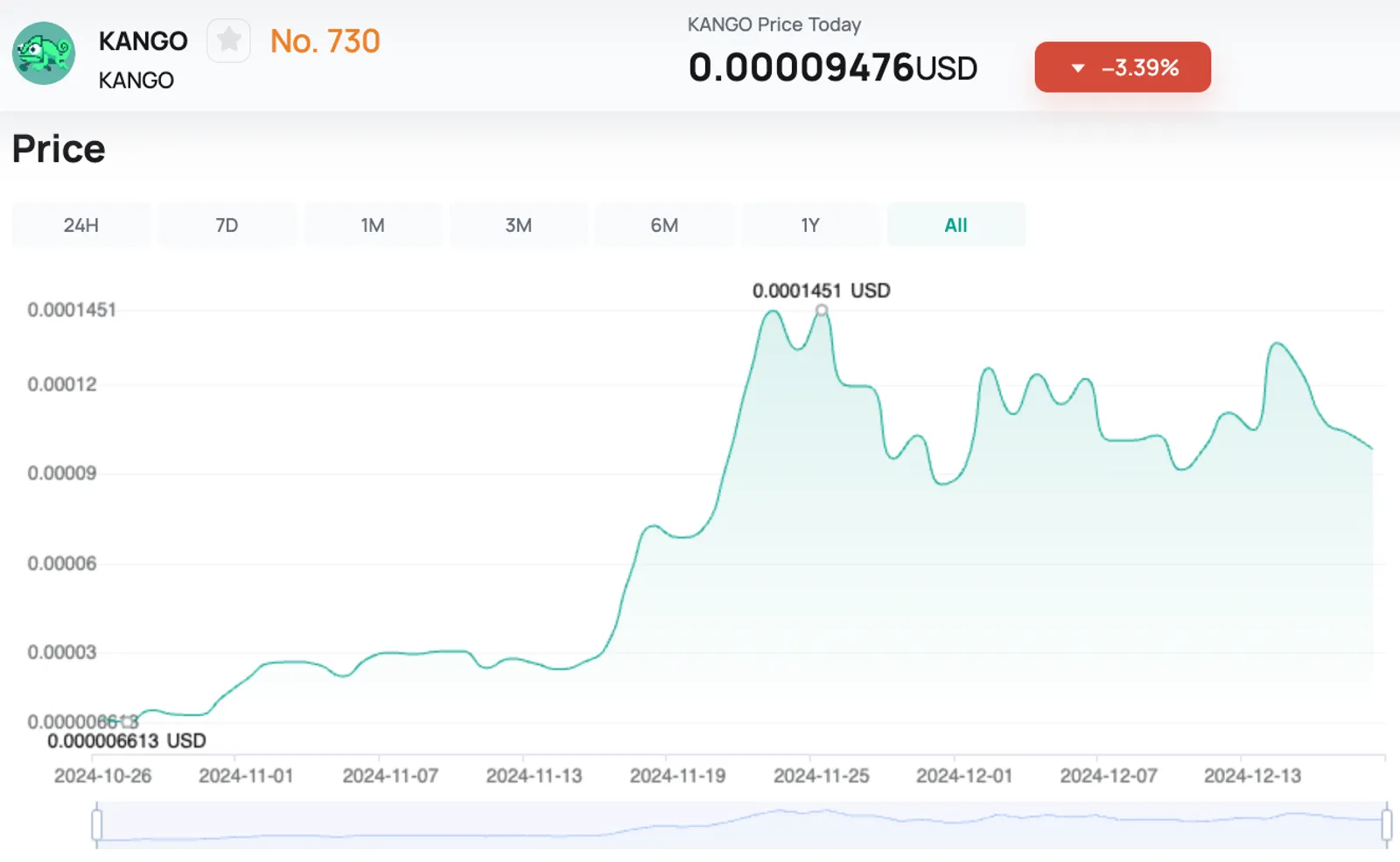Click the right range slider handle

click(1387, 824)
